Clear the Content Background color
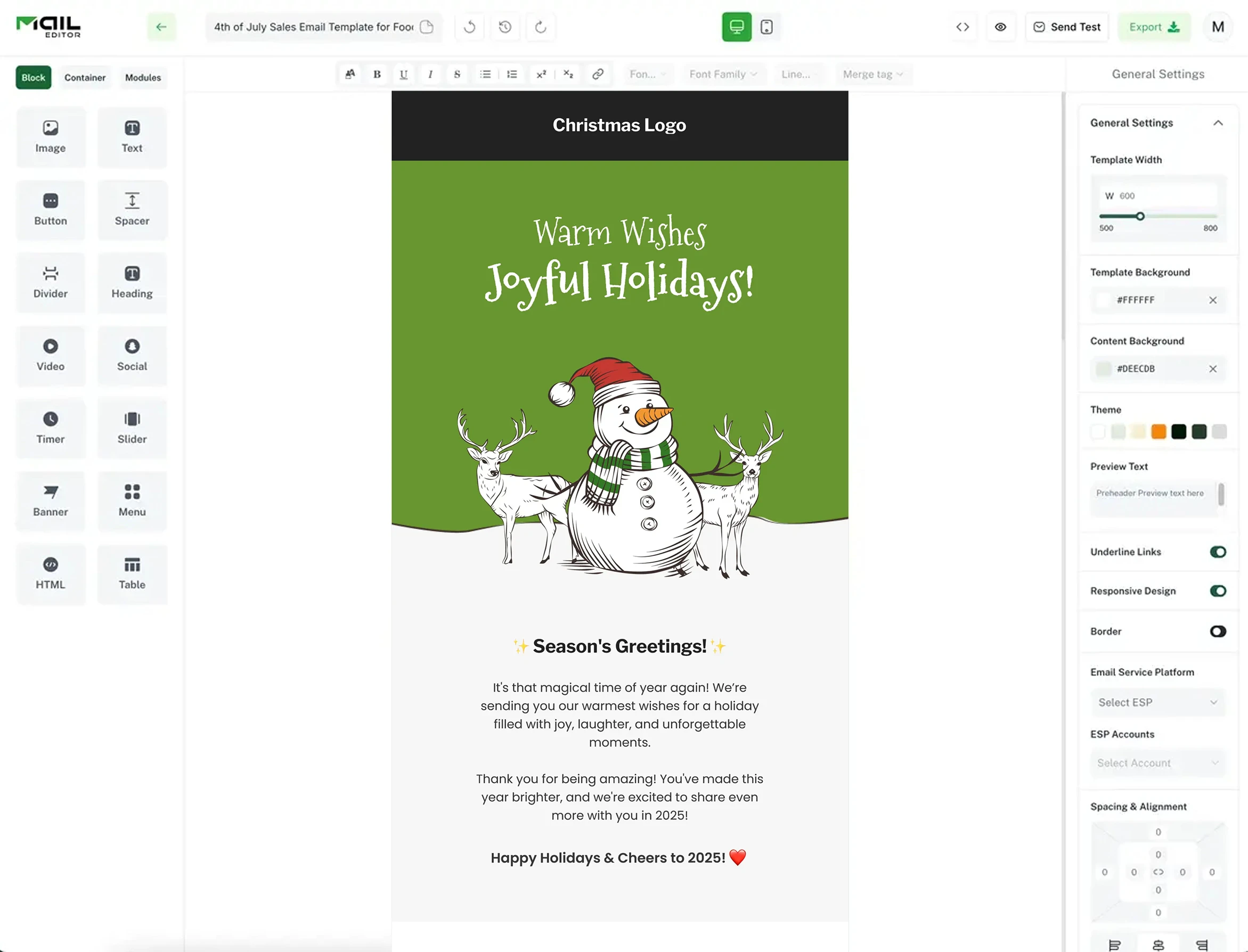This screenshot has height=952, width=1248. [x=1212, y=369]
